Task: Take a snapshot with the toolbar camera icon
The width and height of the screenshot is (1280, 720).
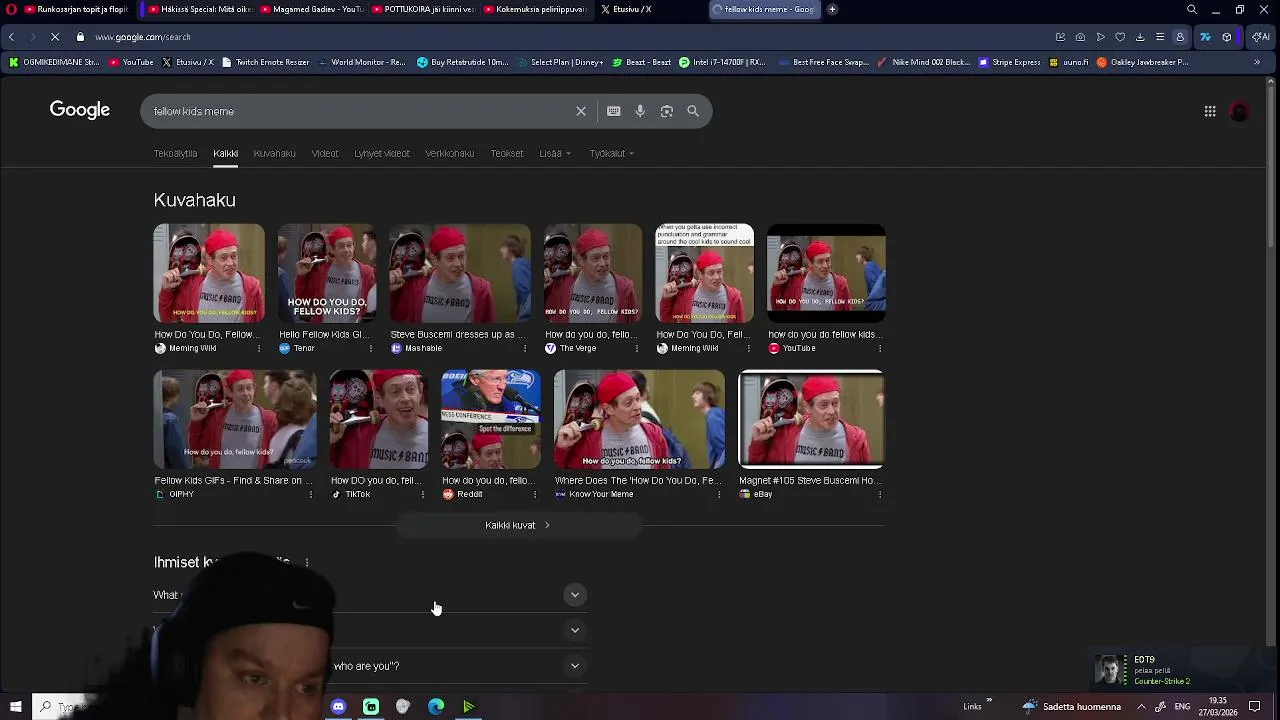Action: 1080,37
